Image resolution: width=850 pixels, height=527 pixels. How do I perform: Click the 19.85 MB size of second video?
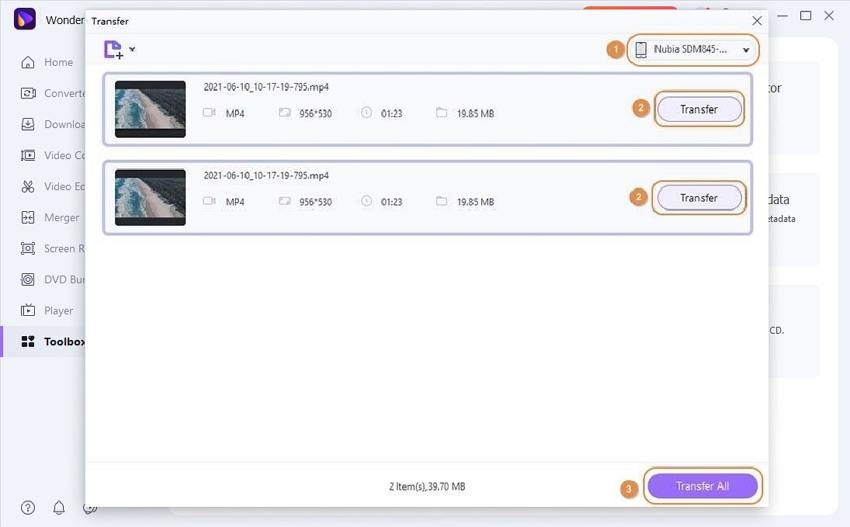coord(475,202)
